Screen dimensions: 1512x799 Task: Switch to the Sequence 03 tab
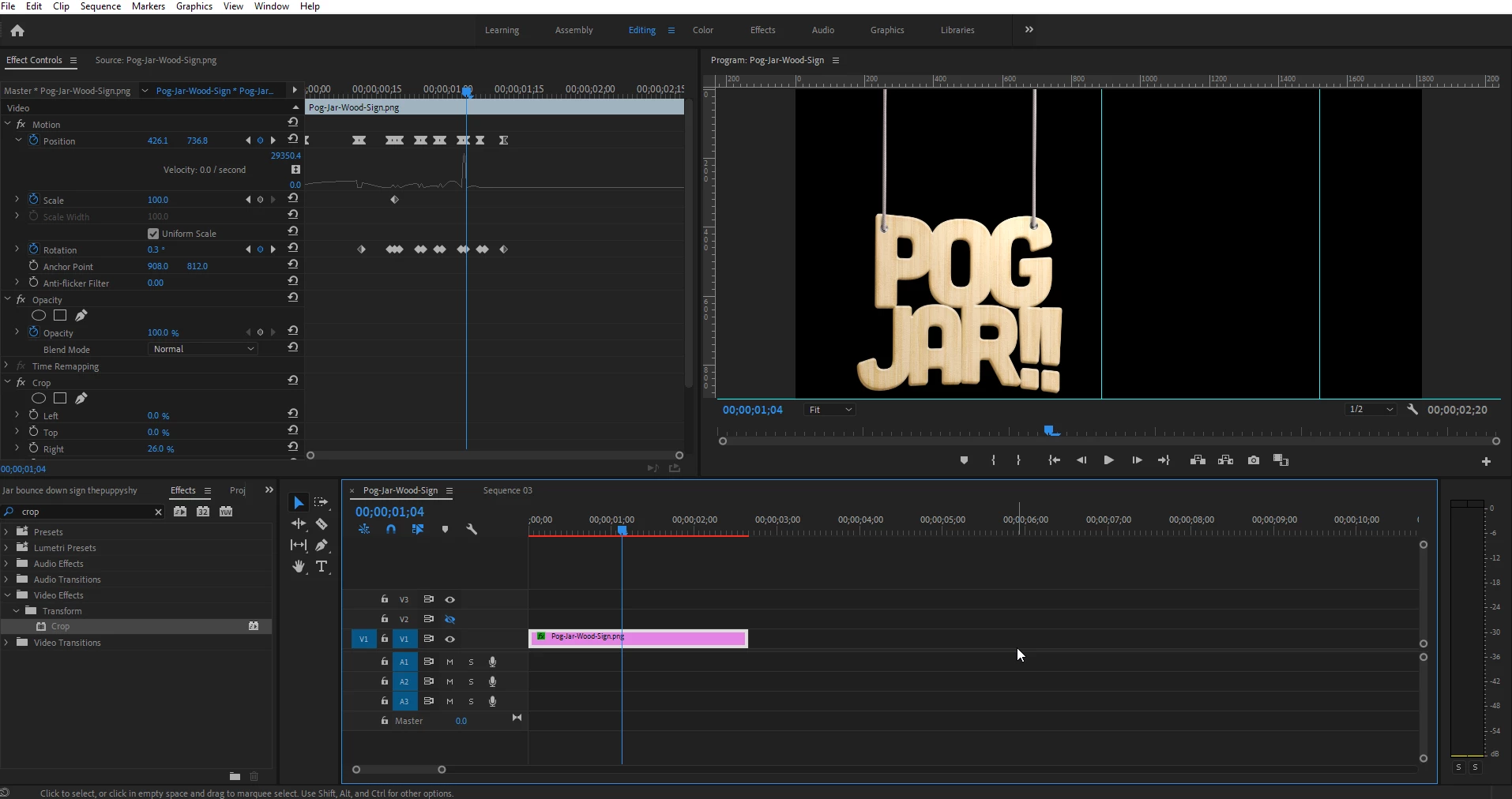pyautogui.click(x=508, y=490)
